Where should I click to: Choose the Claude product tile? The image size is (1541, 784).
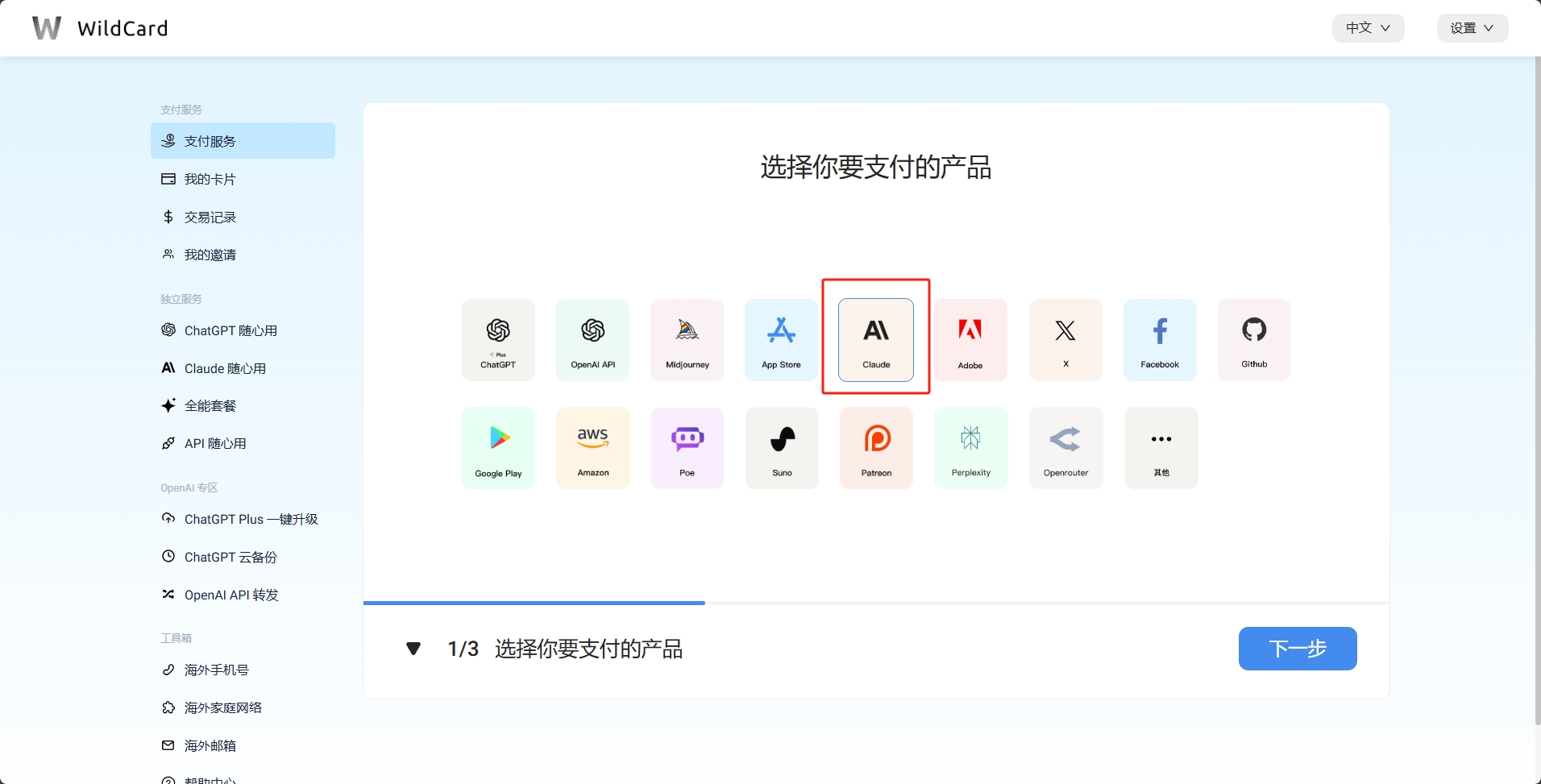pyautogui.click(x=876, y=340)
